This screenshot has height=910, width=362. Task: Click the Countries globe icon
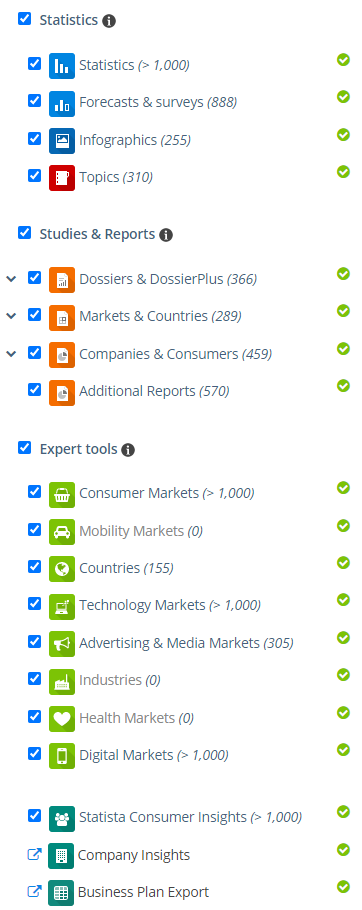[61, 569]
